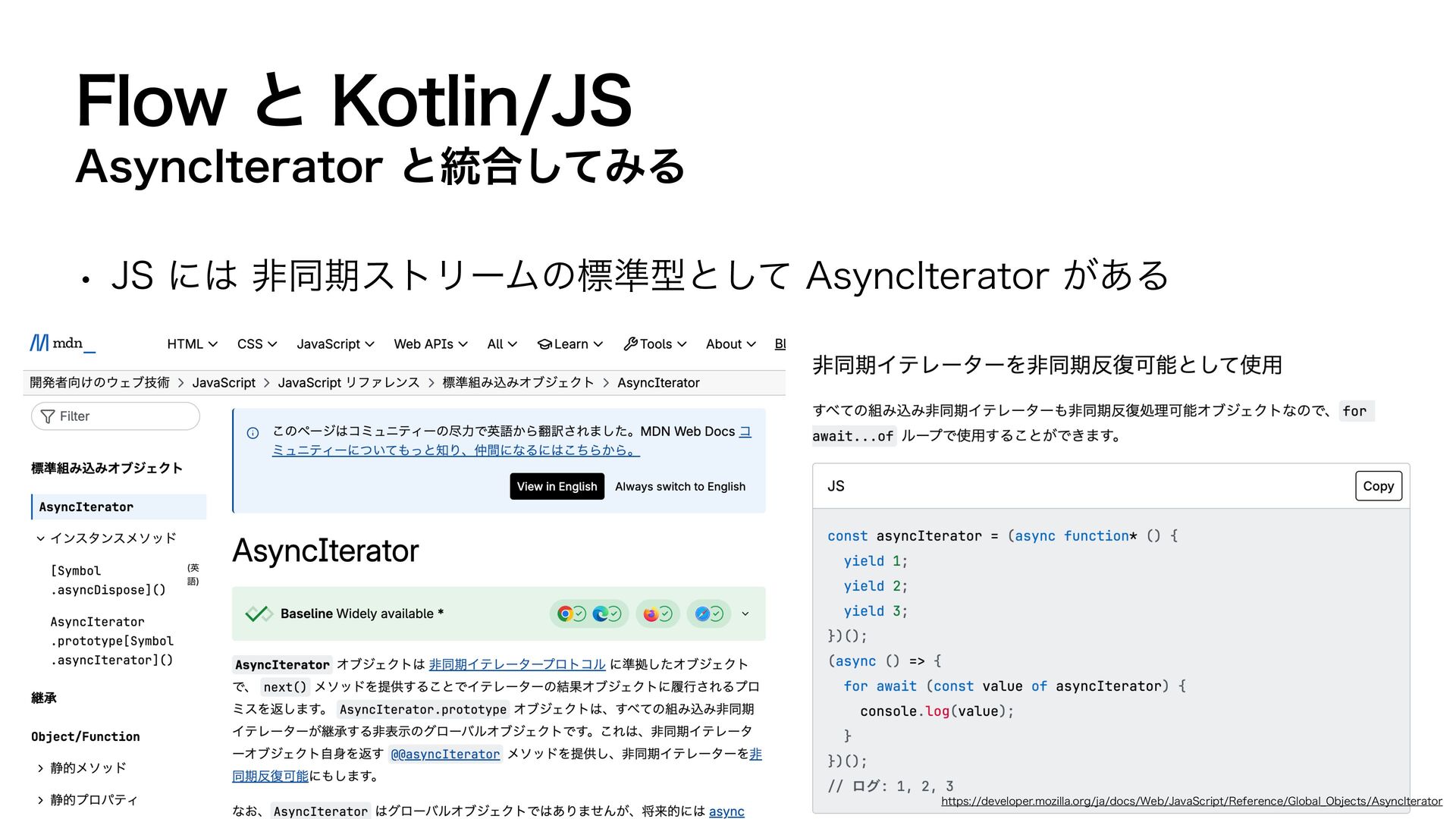
Task: Click the AsyncIterator page heading
Action: pyautogui.click(x=325, y=551)
